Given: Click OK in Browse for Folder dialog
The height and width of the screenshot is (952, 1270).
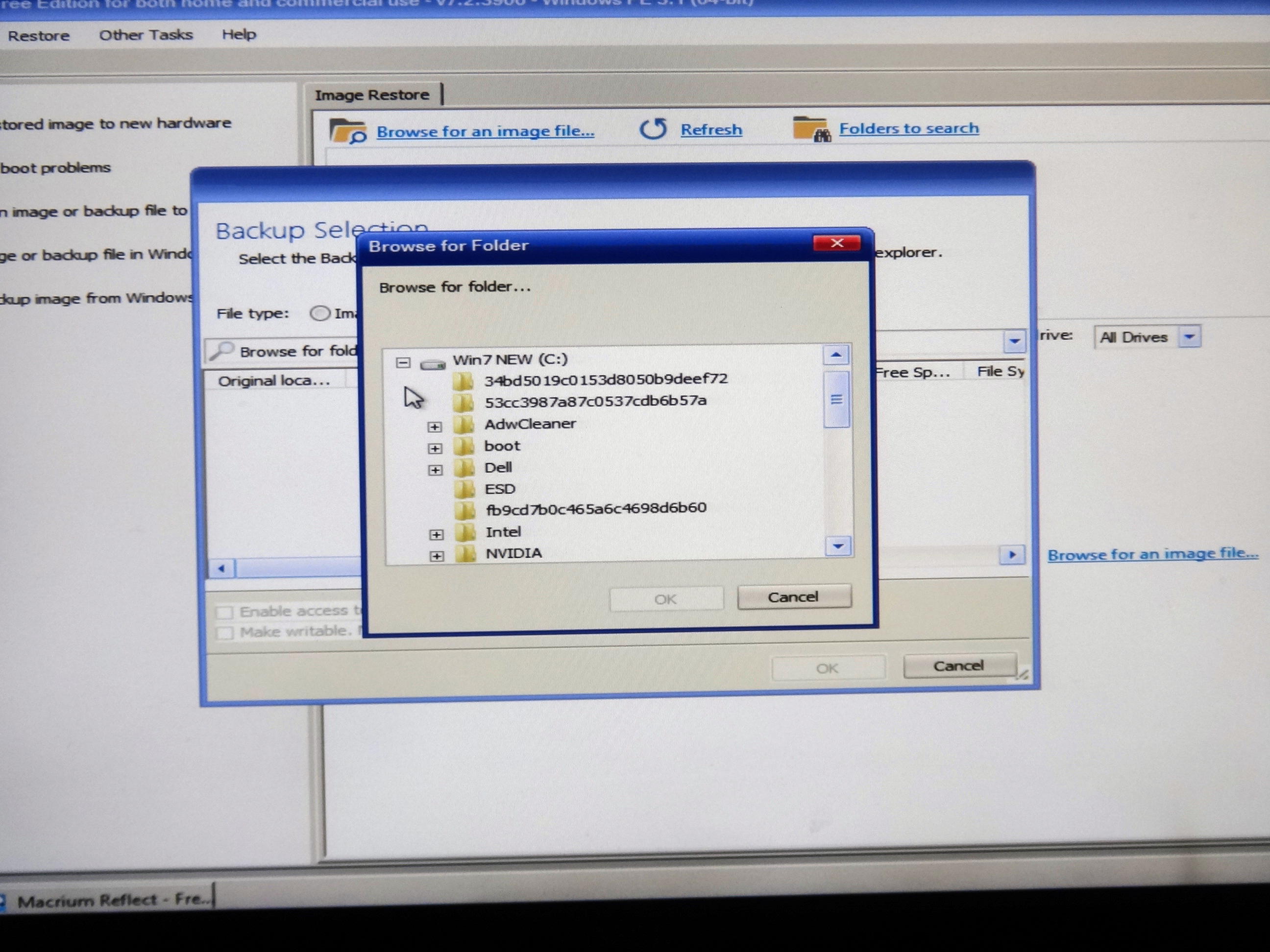Looking at the screenshot, I should coord(666,600).
